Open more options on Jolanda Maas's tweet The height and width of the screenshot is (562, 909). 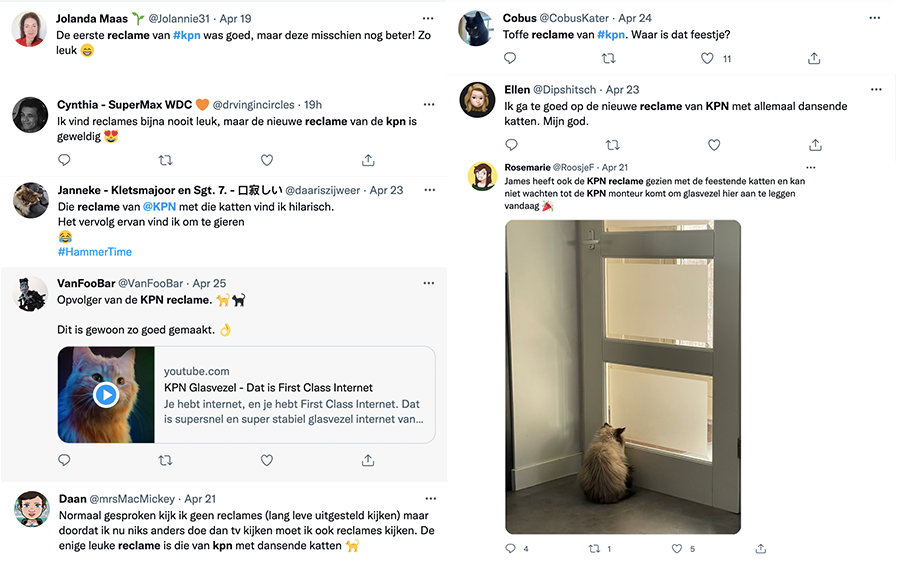coord(429,18)
